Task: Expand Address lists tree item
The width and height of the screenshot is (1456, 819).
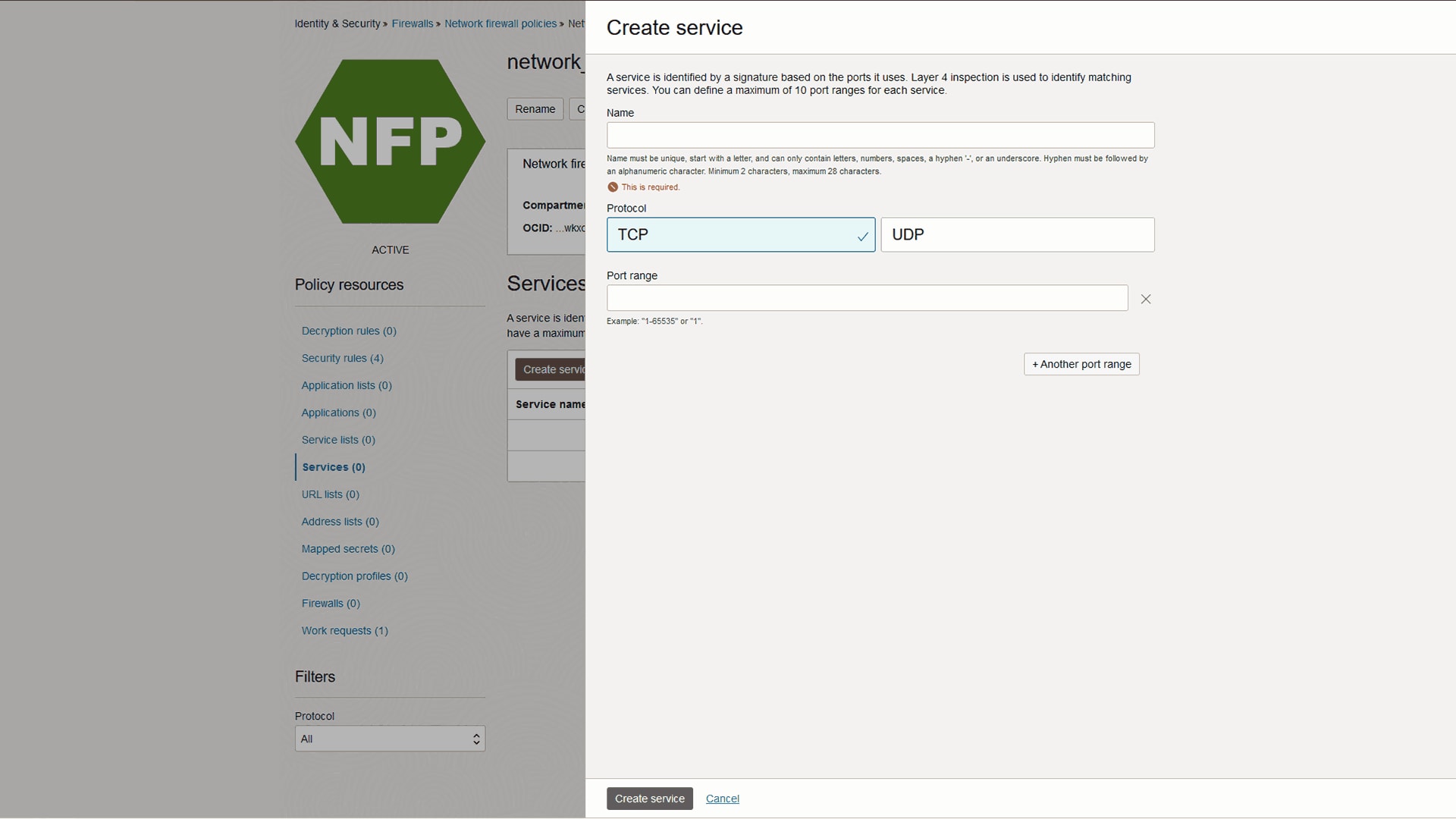Action: 340,521
